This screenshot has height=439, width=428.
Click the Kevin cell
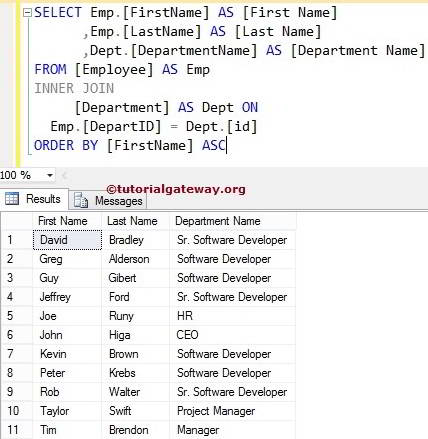[67, 354]
